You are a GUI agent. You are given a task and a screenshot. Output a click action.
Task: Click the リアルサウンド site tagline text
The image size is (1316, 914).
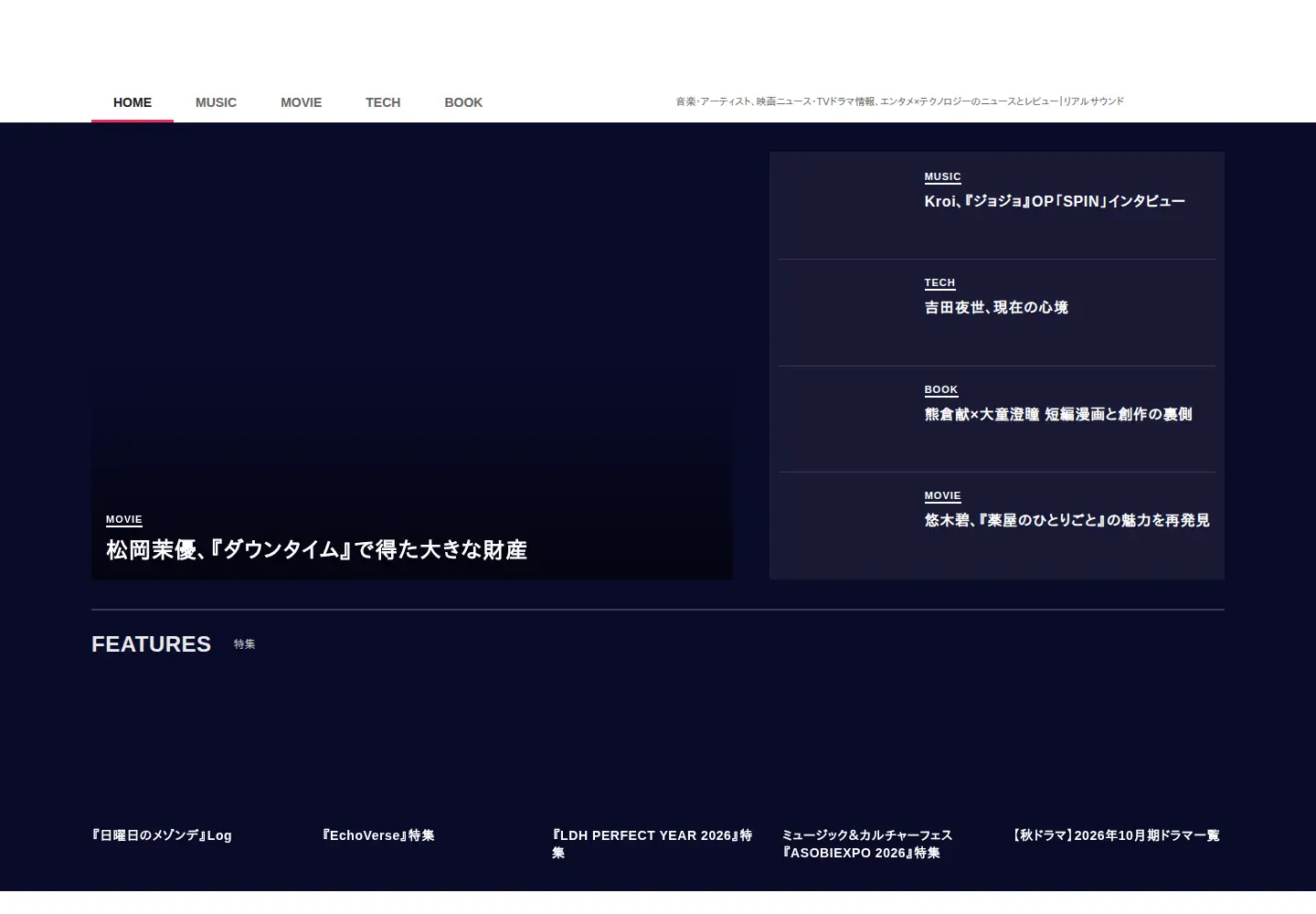click(x=900, y=101)
